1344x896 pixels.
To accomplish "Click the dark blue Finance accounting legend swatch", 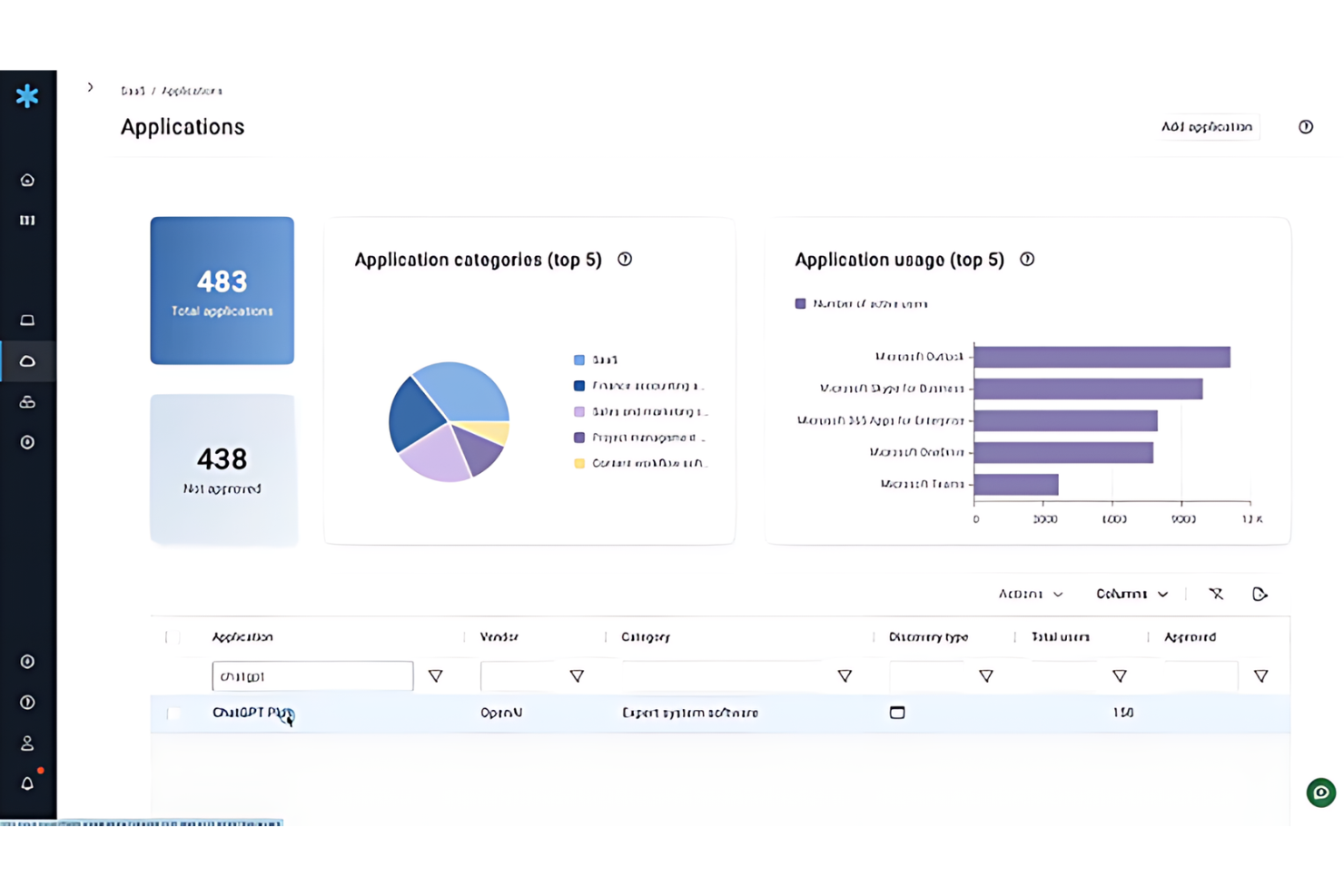I will pyautogui.click(x=579, y=386).
